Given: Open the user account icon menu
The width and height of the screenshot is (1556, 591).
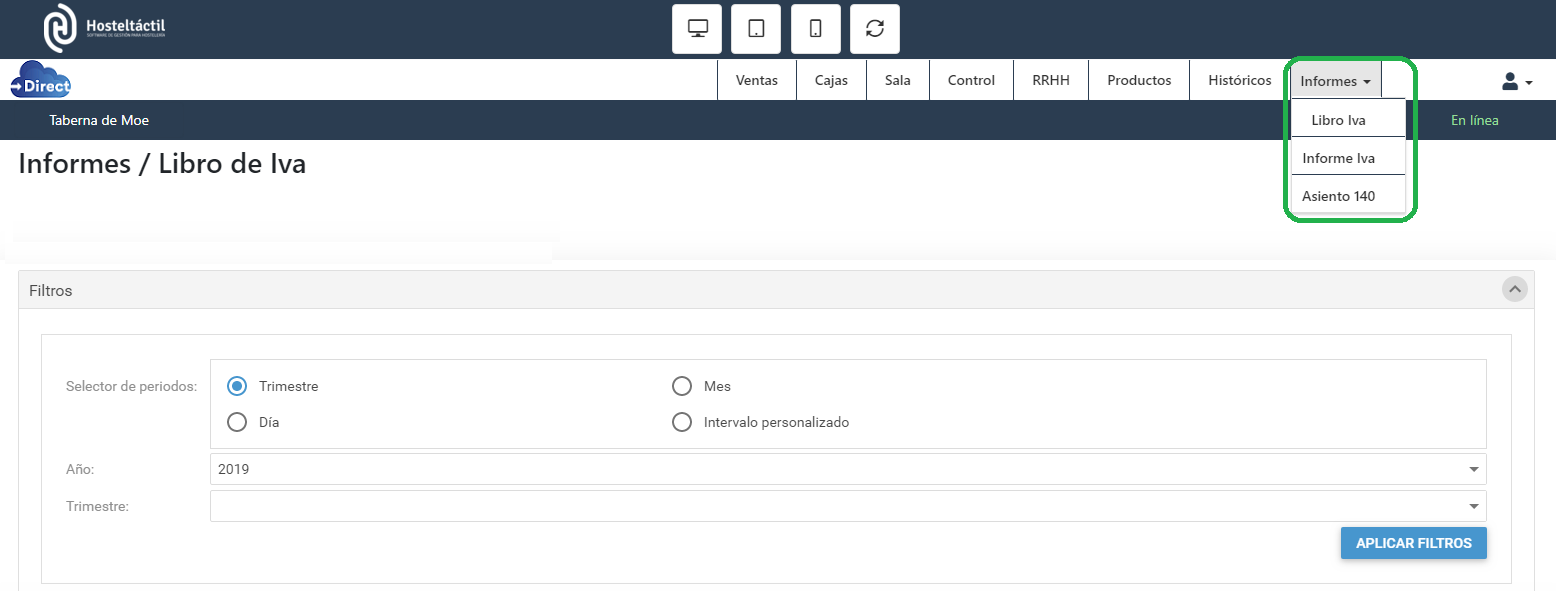Looking at the screenshot, I should 1516,82.
